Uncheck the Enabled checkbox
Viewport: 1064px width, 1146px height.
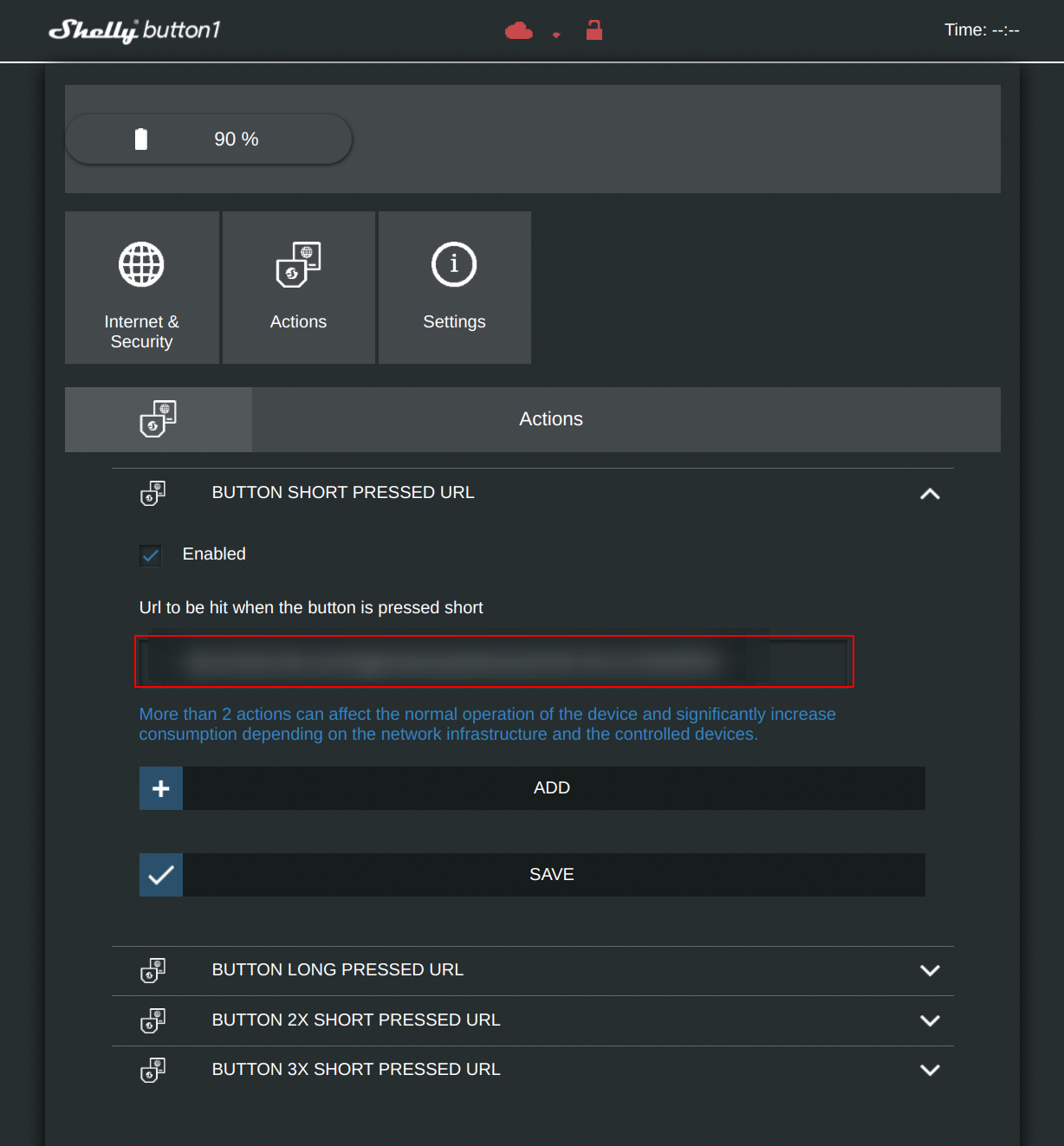(151, 554)
